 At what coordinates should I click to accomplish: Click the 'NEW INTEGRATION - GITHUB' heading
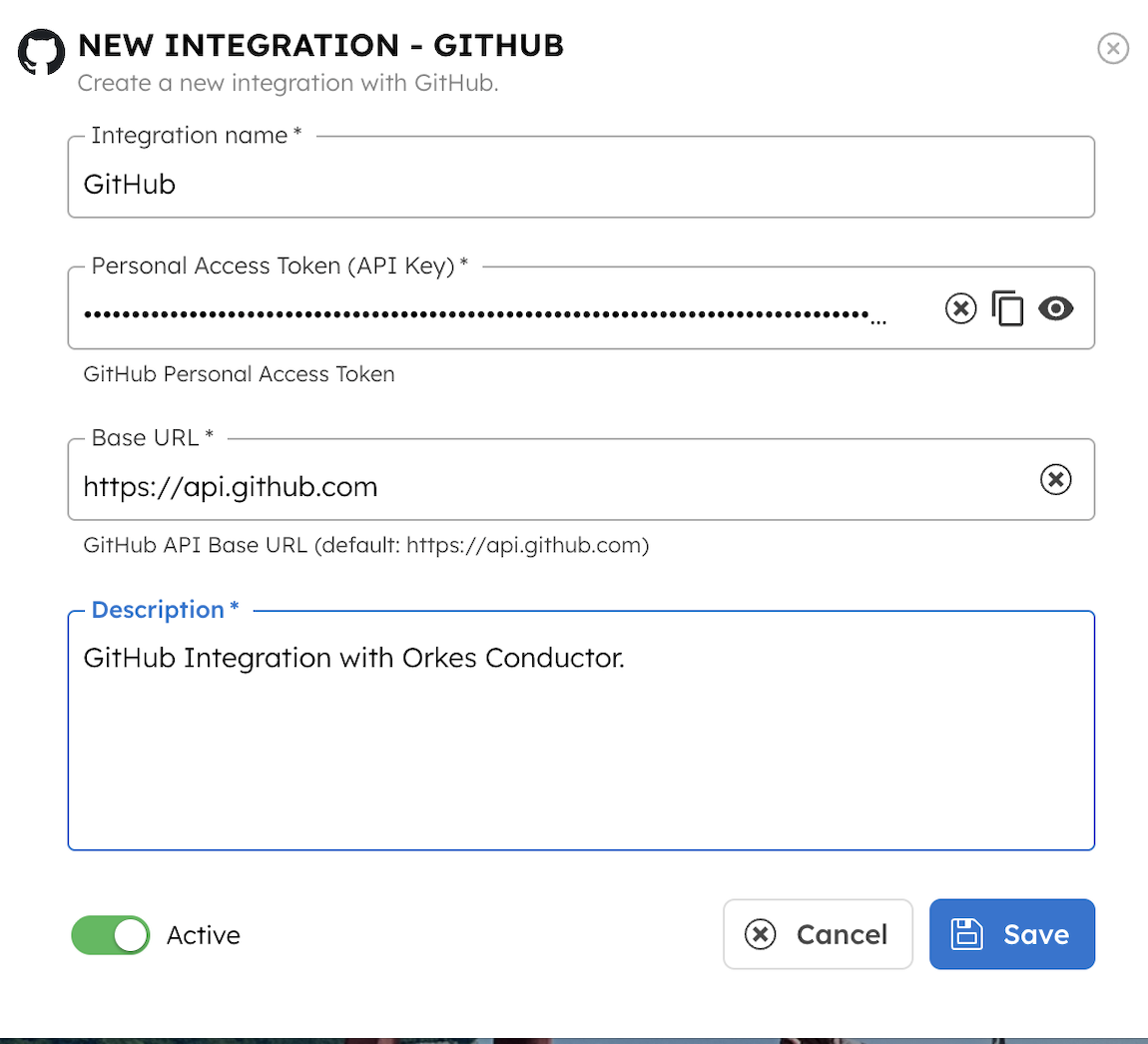(320, 45)
